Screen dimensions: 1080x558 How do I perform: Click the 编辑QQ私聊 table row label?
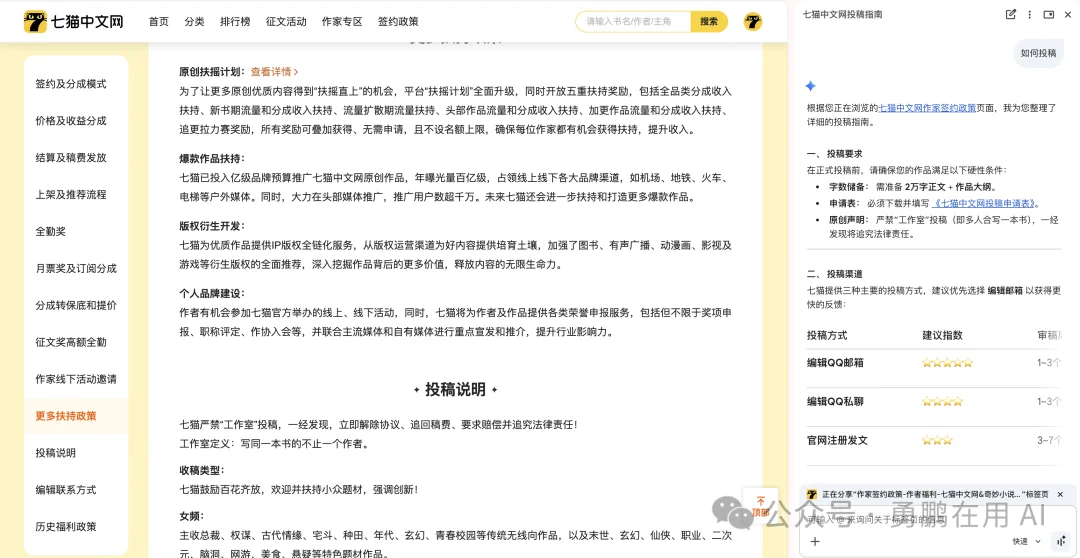[x=835, y=402]
